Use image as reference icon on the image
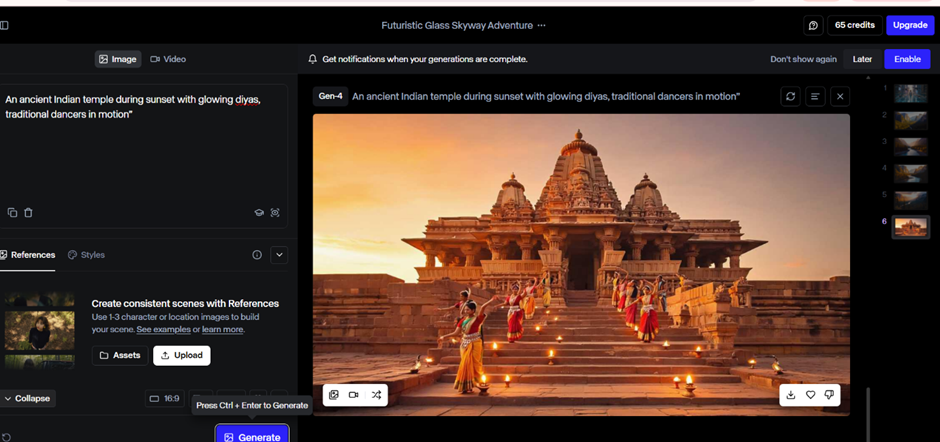The image size is (940, 442). click(x=335, y=395)
